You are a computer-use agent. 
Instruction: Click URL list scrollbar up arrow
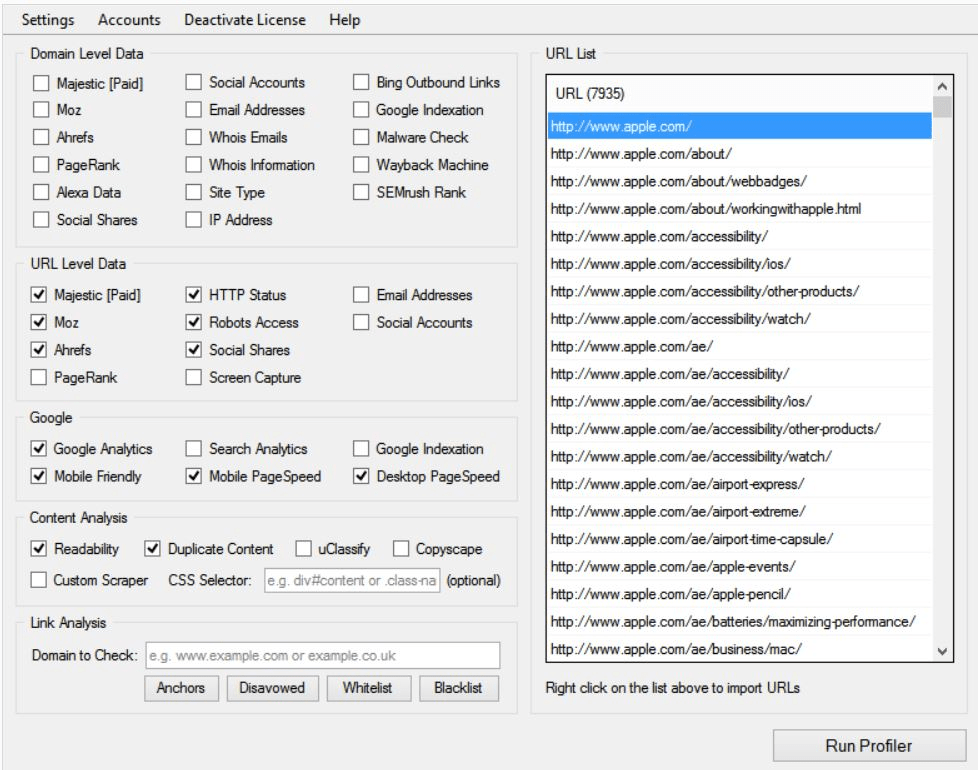tap(942, 86)
